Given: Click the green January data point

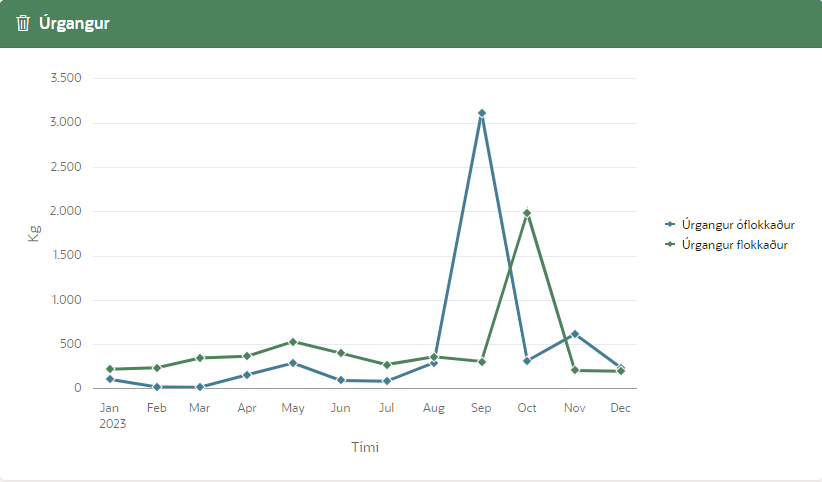Looking at the screenshot, I should 110,369.
